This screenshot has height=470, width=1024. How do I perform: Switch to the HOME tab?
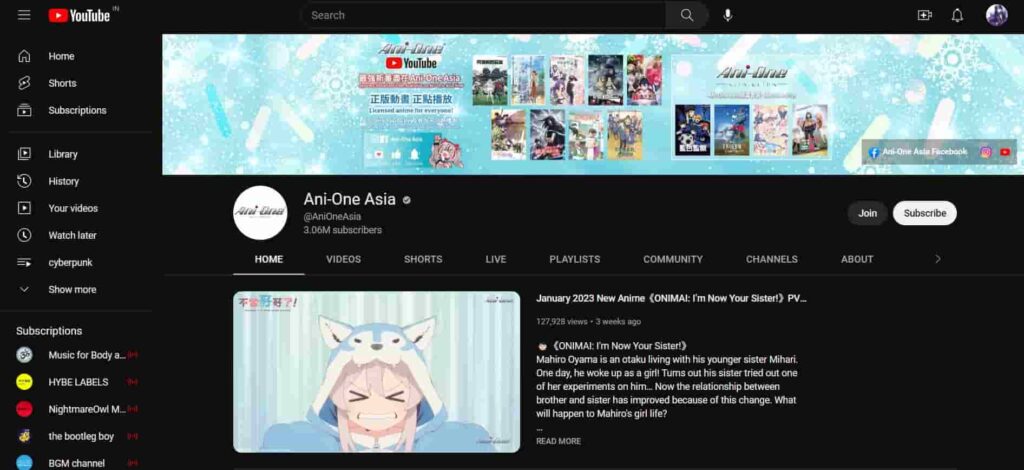(x=269, y=259)
